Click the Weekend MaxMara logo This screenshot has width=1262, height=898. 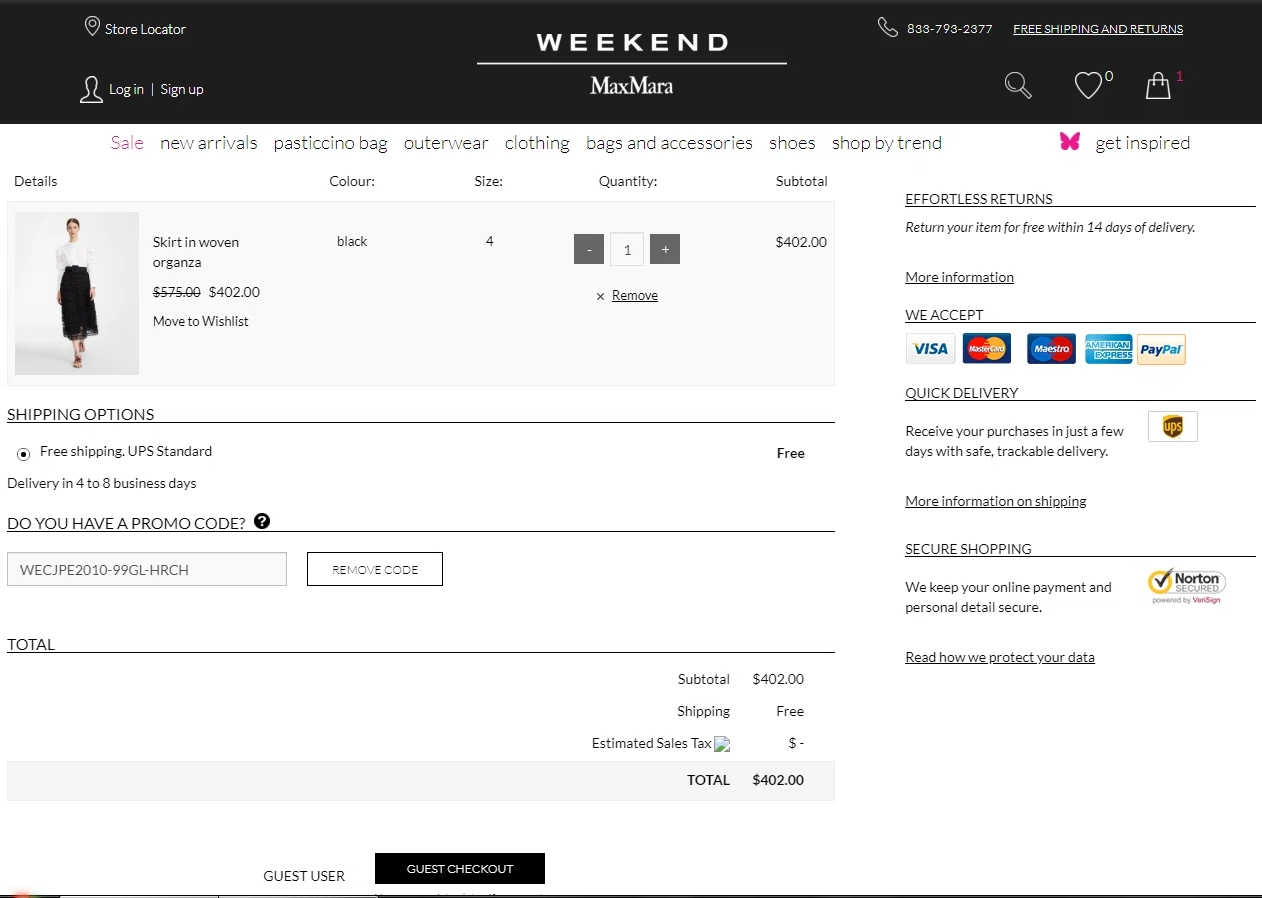[632, 63]
